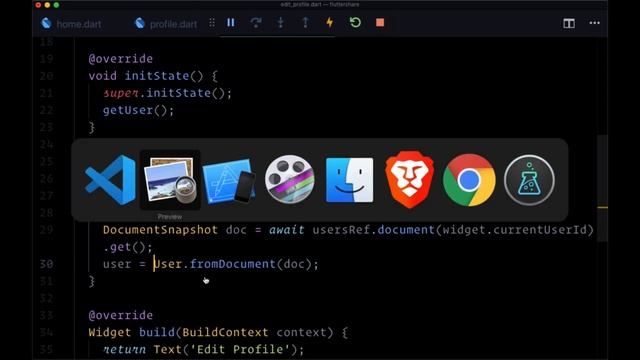
Task: Click the Dart file icon on profile.dart tab
Action: (140, 23)
